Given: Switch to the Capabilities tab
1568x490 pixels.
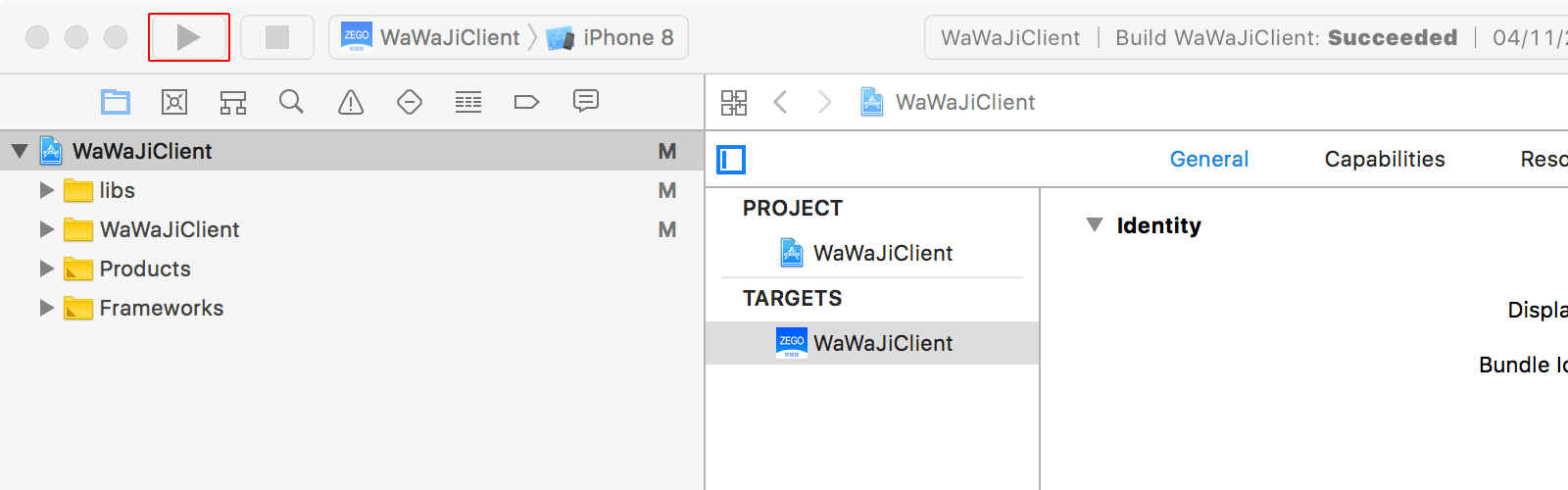Looking at the screenshot, I should pos(1385,159).
